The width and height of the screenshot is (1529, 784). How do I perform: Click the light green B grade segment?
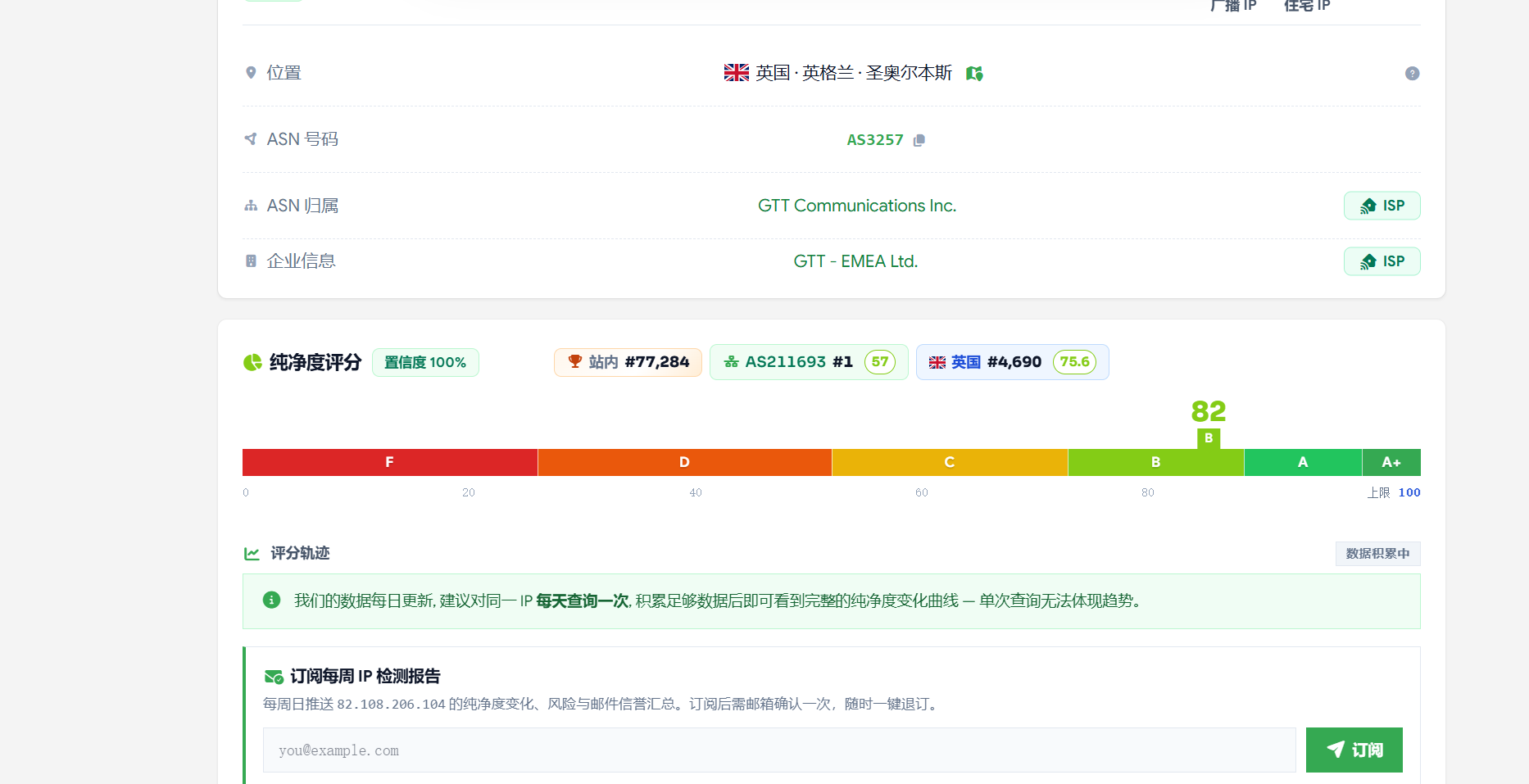pos(1156,462)
